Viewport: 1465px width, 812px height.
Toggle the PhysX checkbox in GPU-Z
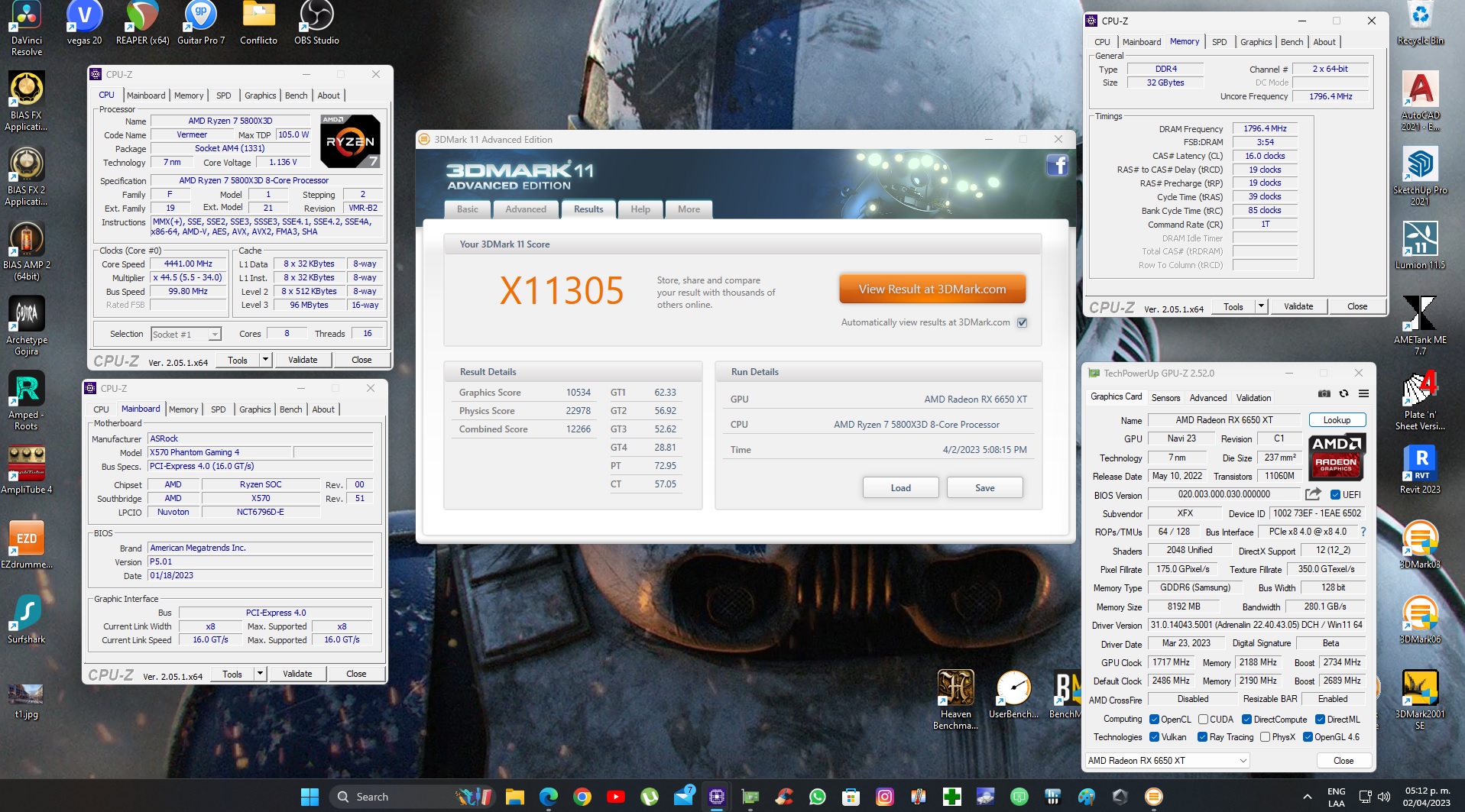pyautogui.click(x=1265, y=737)
